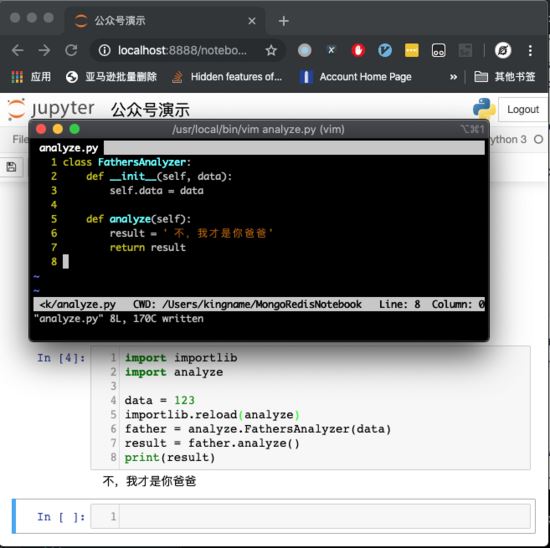Click the browser forward arrow

coord(44,51)
